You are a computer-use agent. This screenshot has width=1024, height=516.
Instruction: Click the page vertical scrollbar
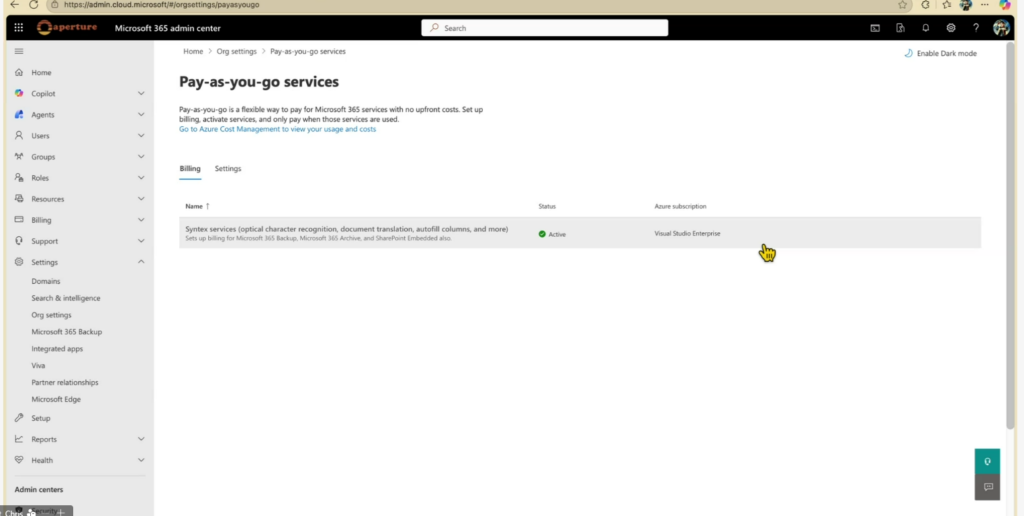pos(1010,235)
